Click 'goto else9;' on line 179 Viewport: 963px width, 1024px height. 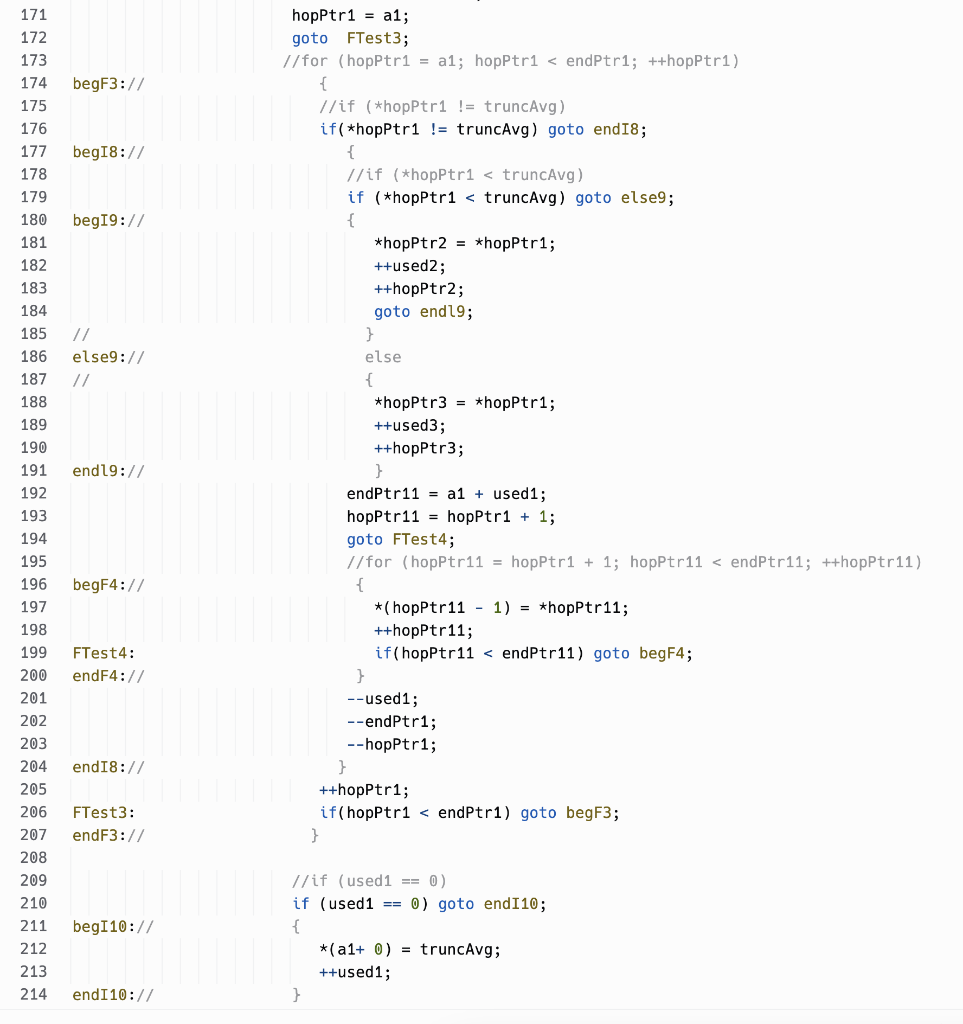[x=625, y=198]
